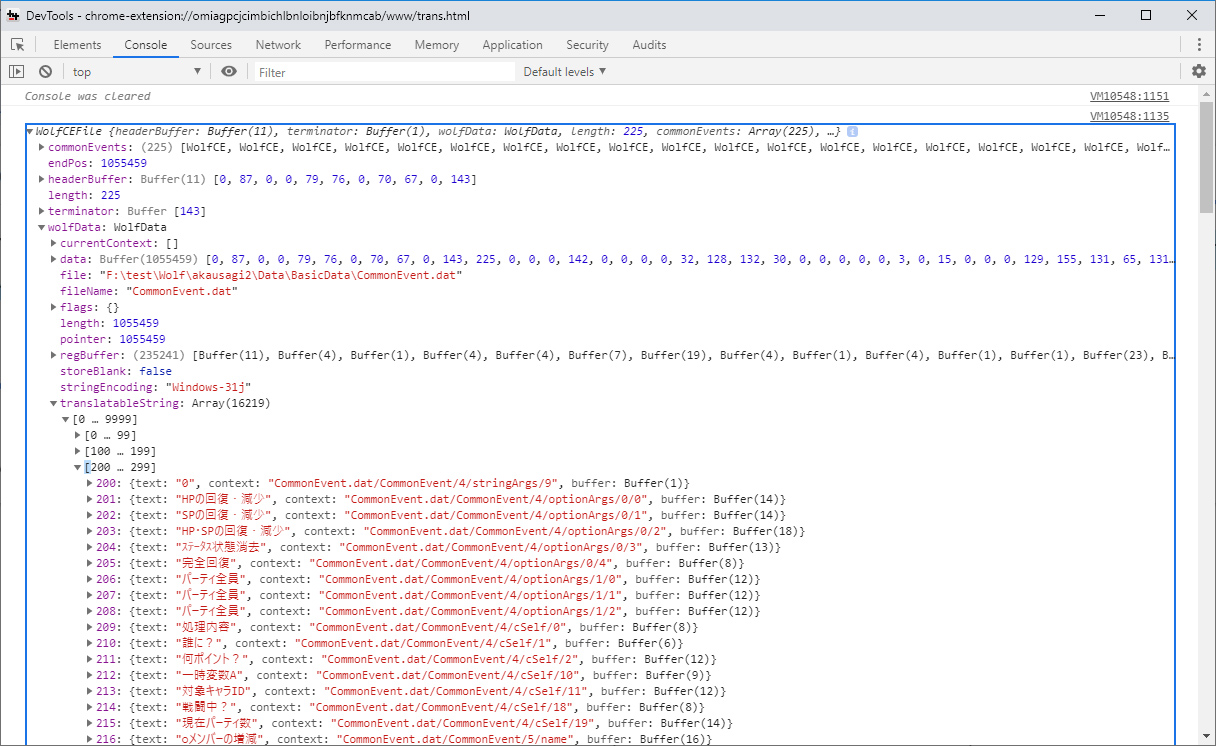Open source link VM10548:1135
This screenshot has width=1216, height=746.
[x=1129, y=117]
